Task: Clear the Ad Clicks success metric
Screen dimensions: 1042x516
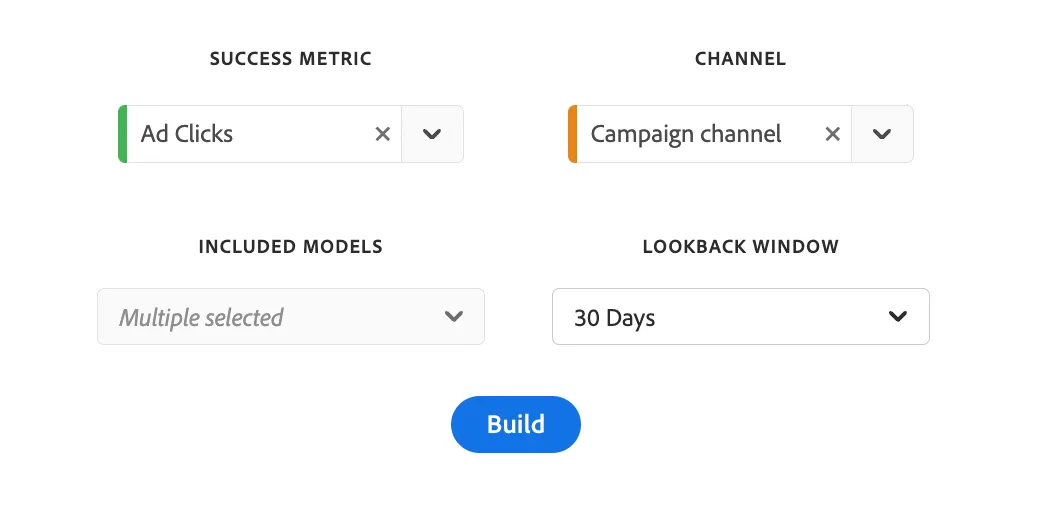Action: tap(382, 134)
